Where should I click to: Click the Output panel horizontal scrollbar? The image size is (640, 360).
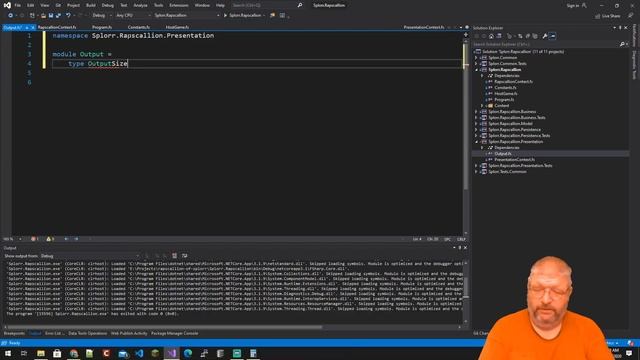coord(165,327)
